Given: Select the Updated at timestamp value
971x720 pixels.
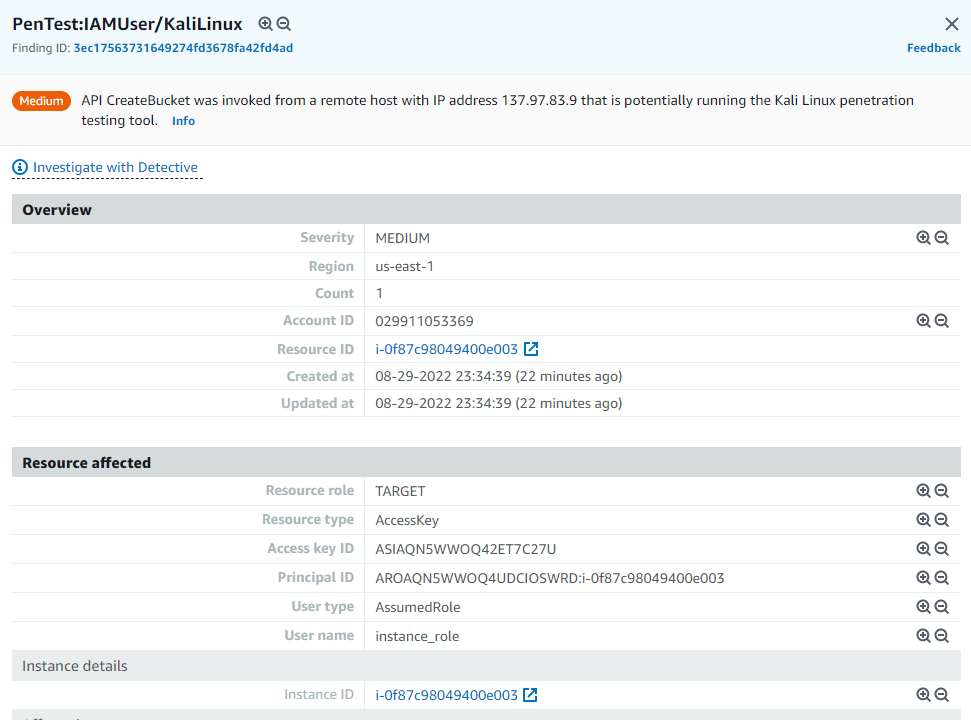Looking at the screenshot, I should pos(499,404).
